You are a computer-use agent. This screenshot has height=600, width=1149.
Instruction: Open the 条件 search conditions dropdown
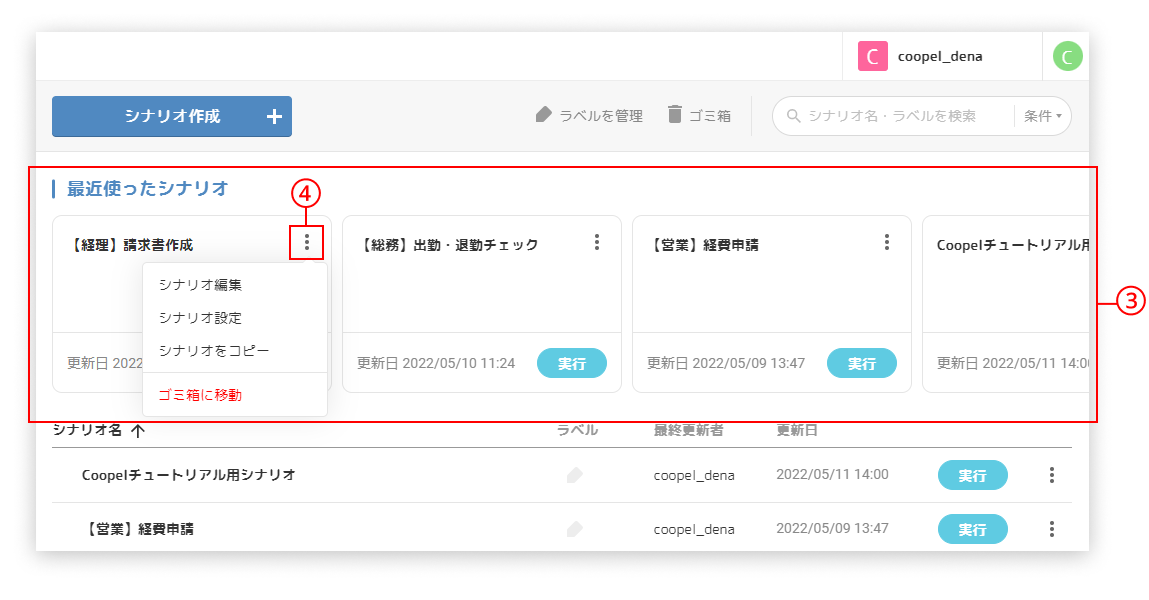tap(1043, 116)
